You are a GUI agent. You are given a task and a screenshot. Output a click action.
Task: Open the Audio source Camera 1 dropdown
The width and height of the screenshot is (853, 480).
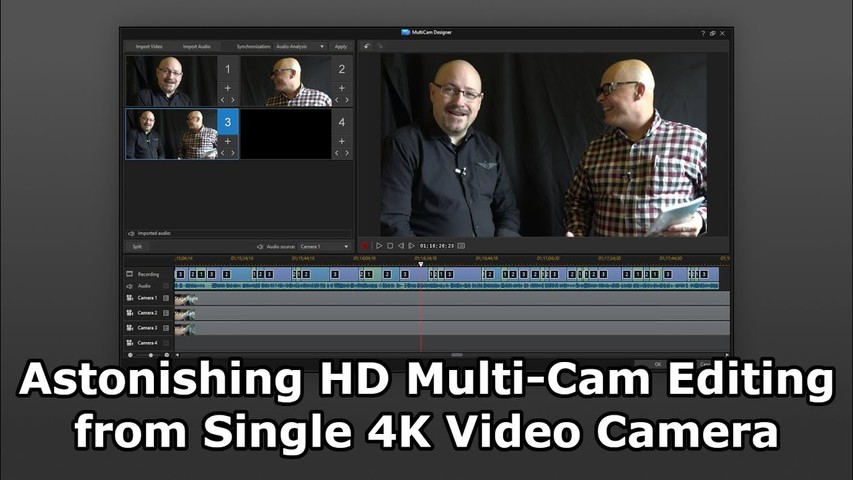pyautogui.click(x=325, y=246)
